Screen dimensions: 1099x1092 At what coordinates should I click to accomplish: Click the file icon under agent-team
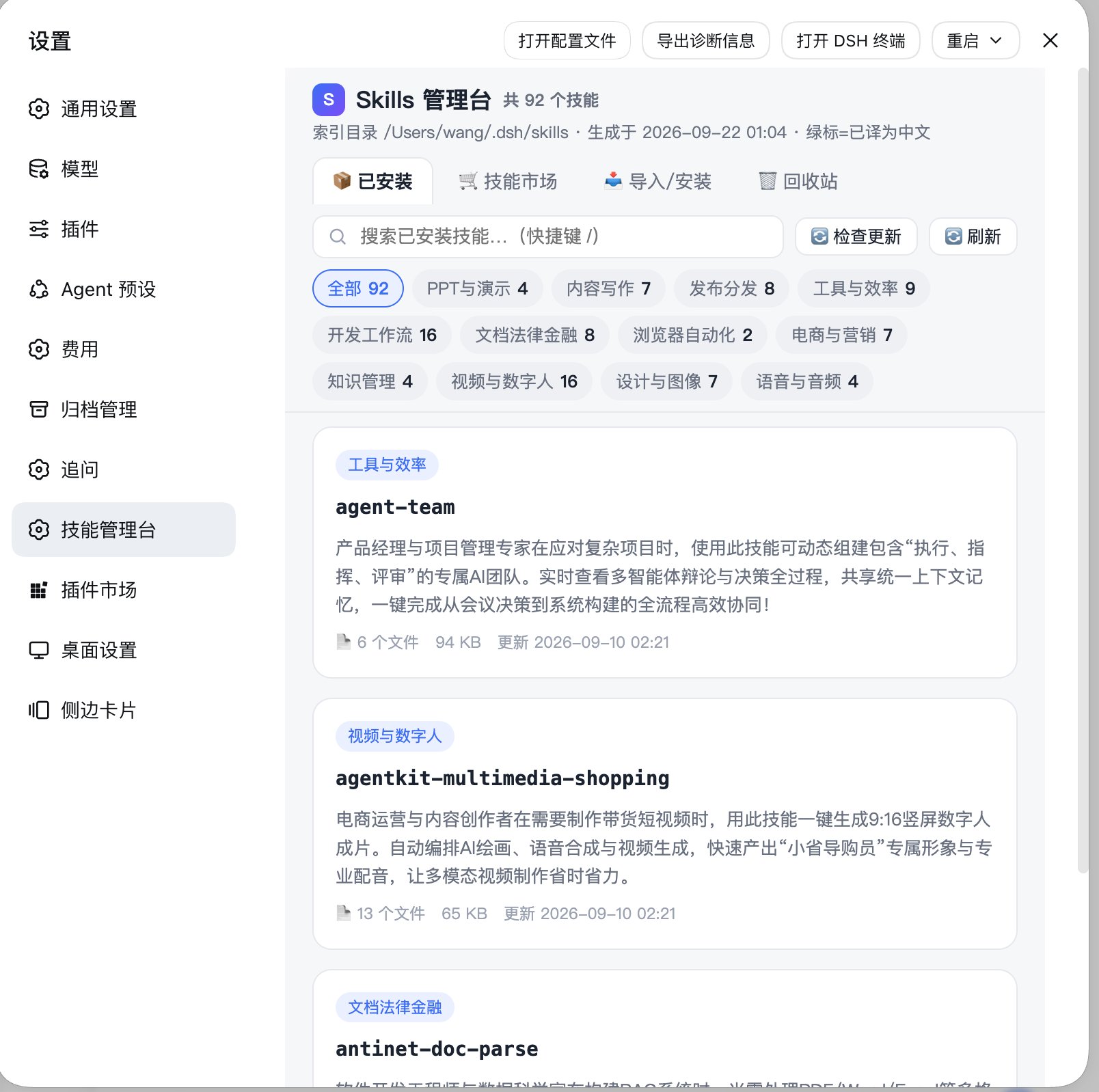[344, 642]
